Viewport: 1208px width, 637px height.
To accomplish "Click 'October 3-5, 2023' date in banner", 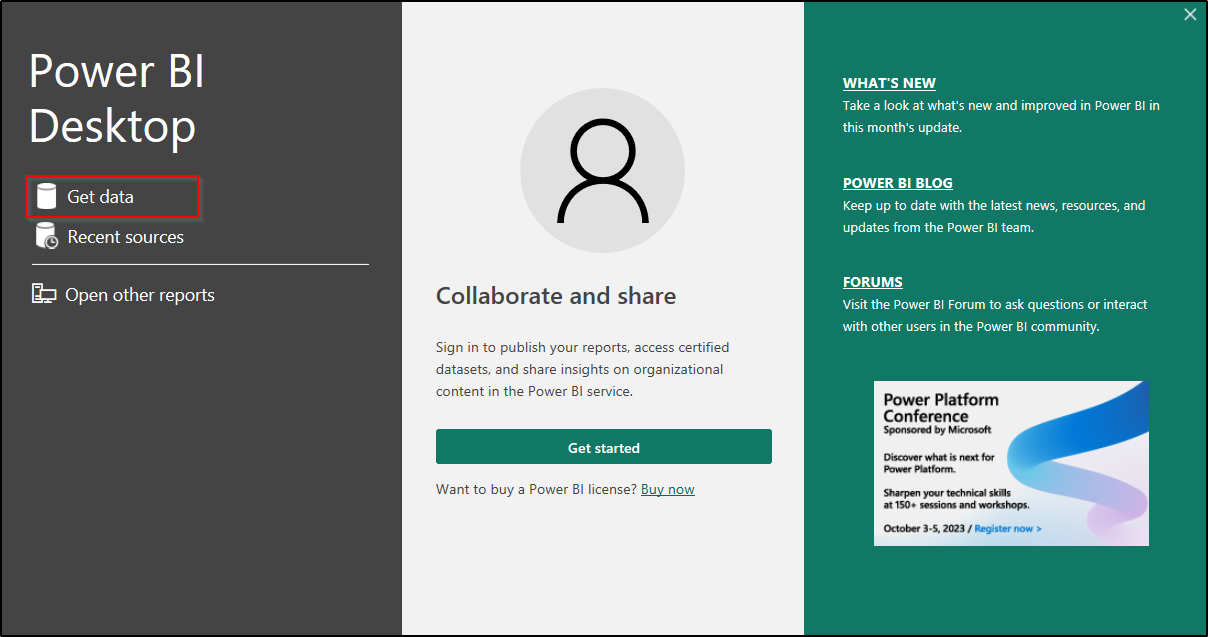I will (925, 528).
